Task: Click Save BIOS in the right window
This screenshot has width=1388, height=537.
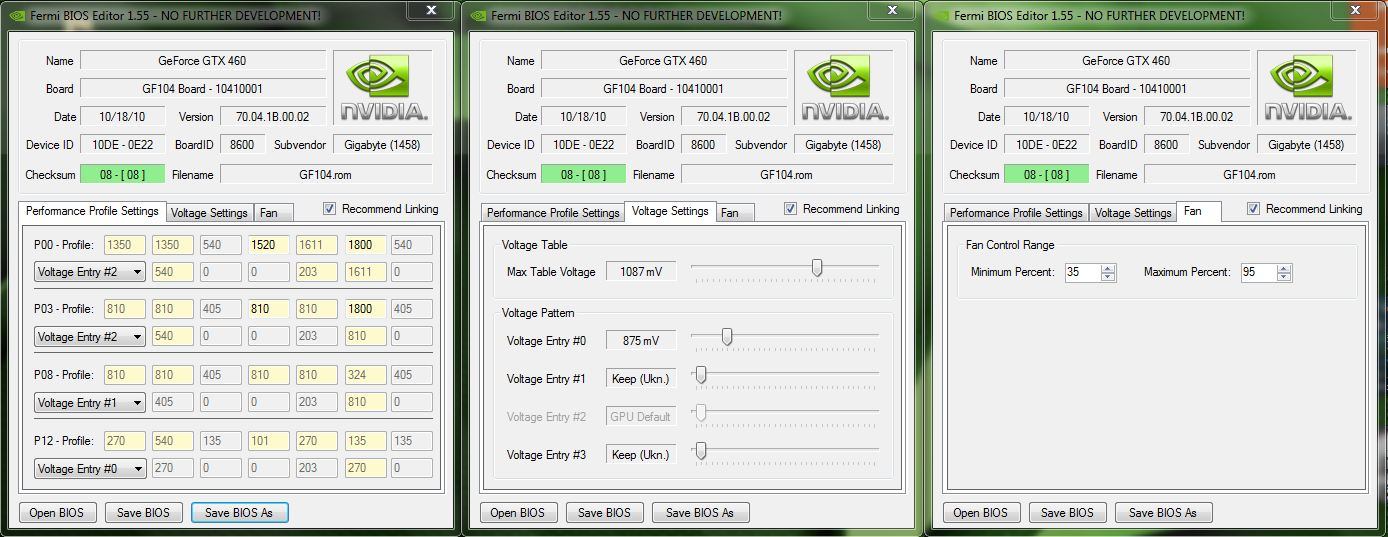Action: 1067,513
